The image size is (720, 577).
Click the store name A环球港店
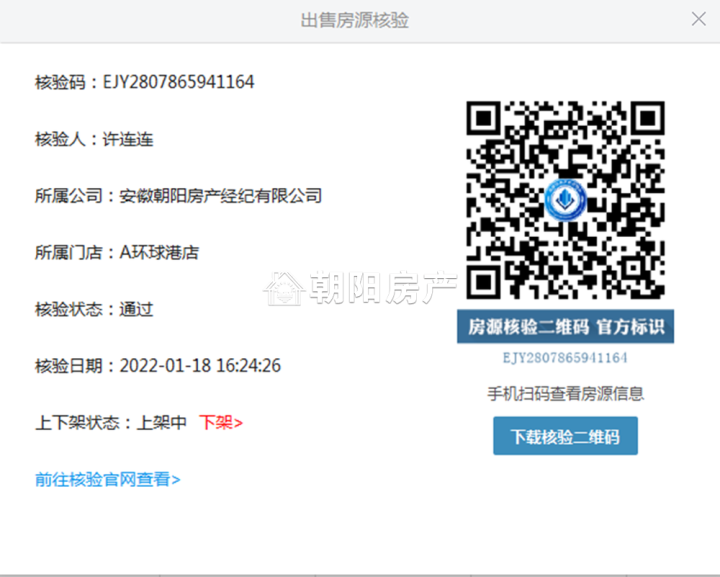pyautogui.click(x=159, y=252)
